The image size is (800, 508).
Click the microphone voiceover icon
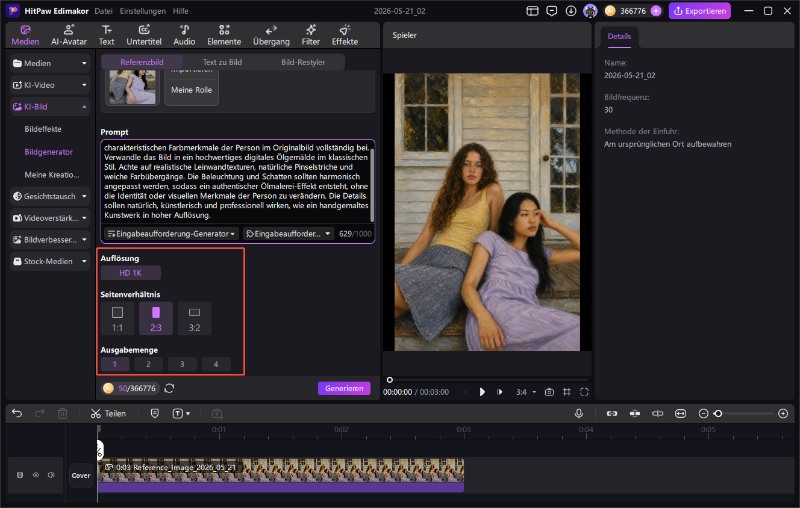pos(579,413)
